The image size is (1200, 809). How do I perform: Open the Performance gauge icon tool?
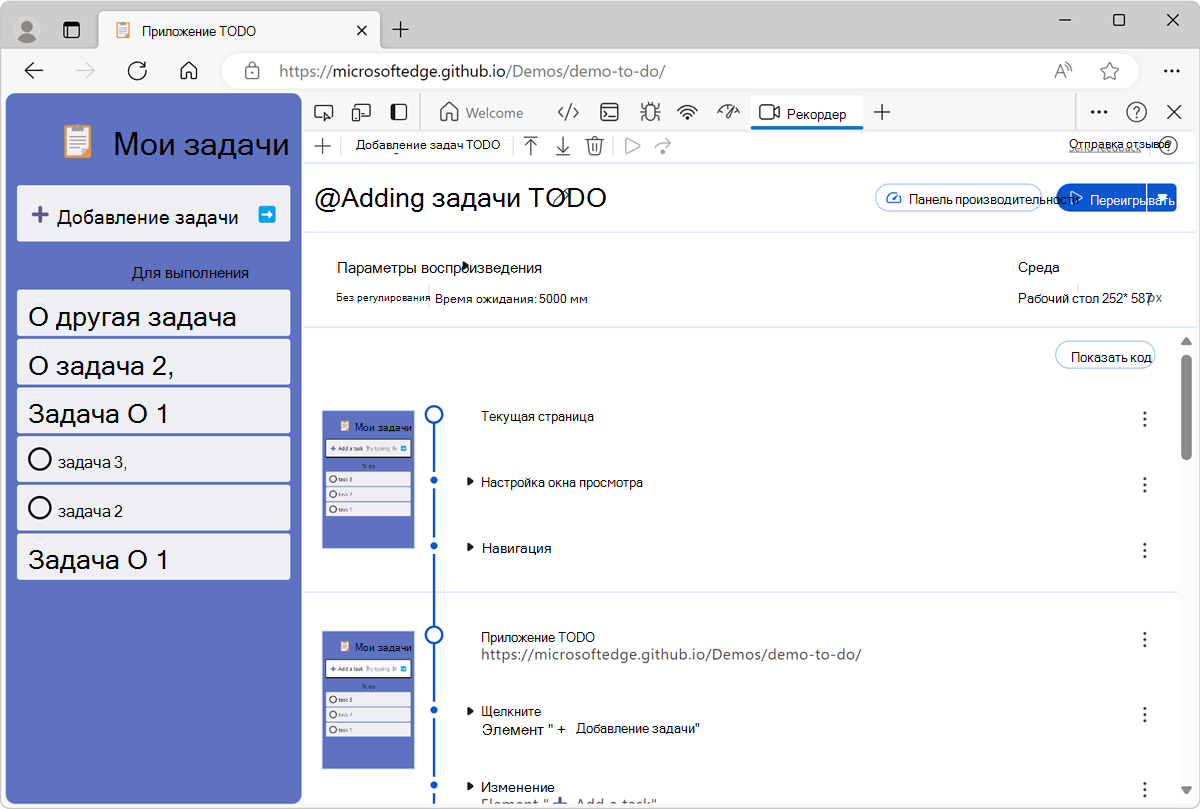point(728,113)
